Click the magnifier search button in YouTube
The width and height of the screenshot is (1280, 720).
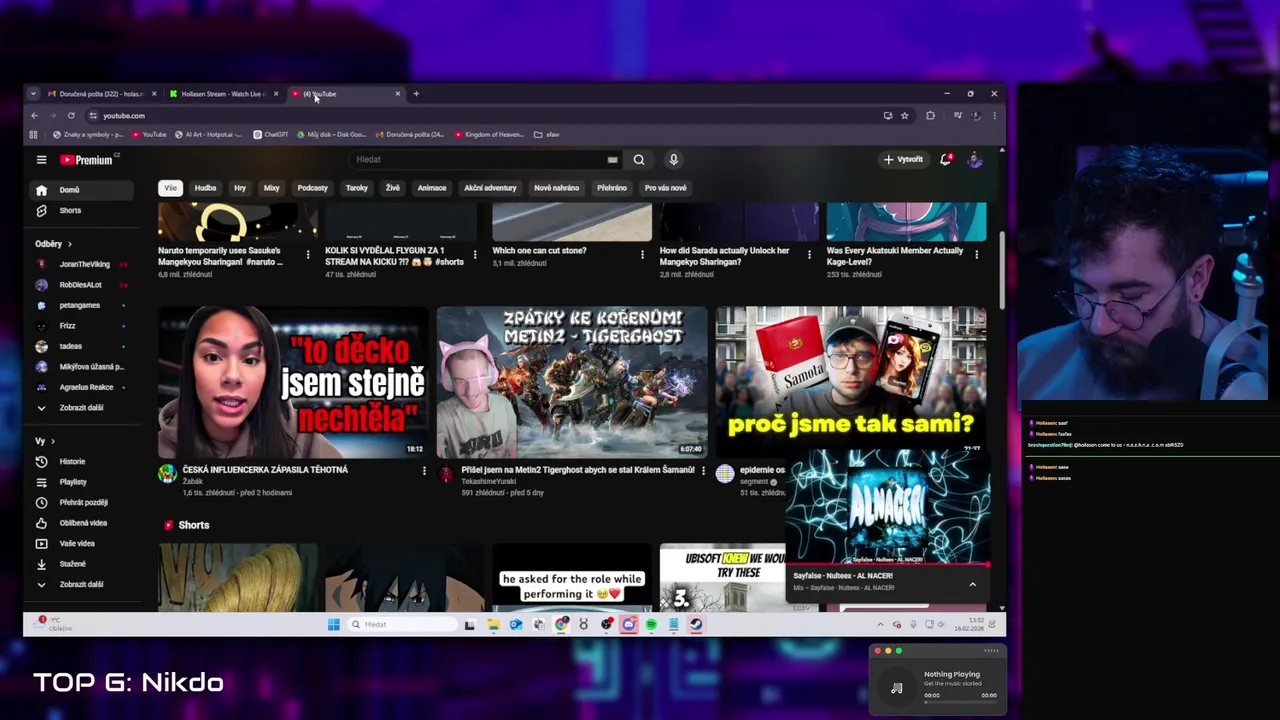coord(638,160)
